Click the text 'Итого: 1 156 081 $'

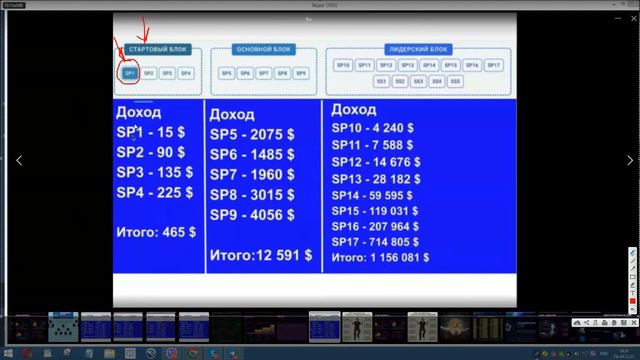380,258
